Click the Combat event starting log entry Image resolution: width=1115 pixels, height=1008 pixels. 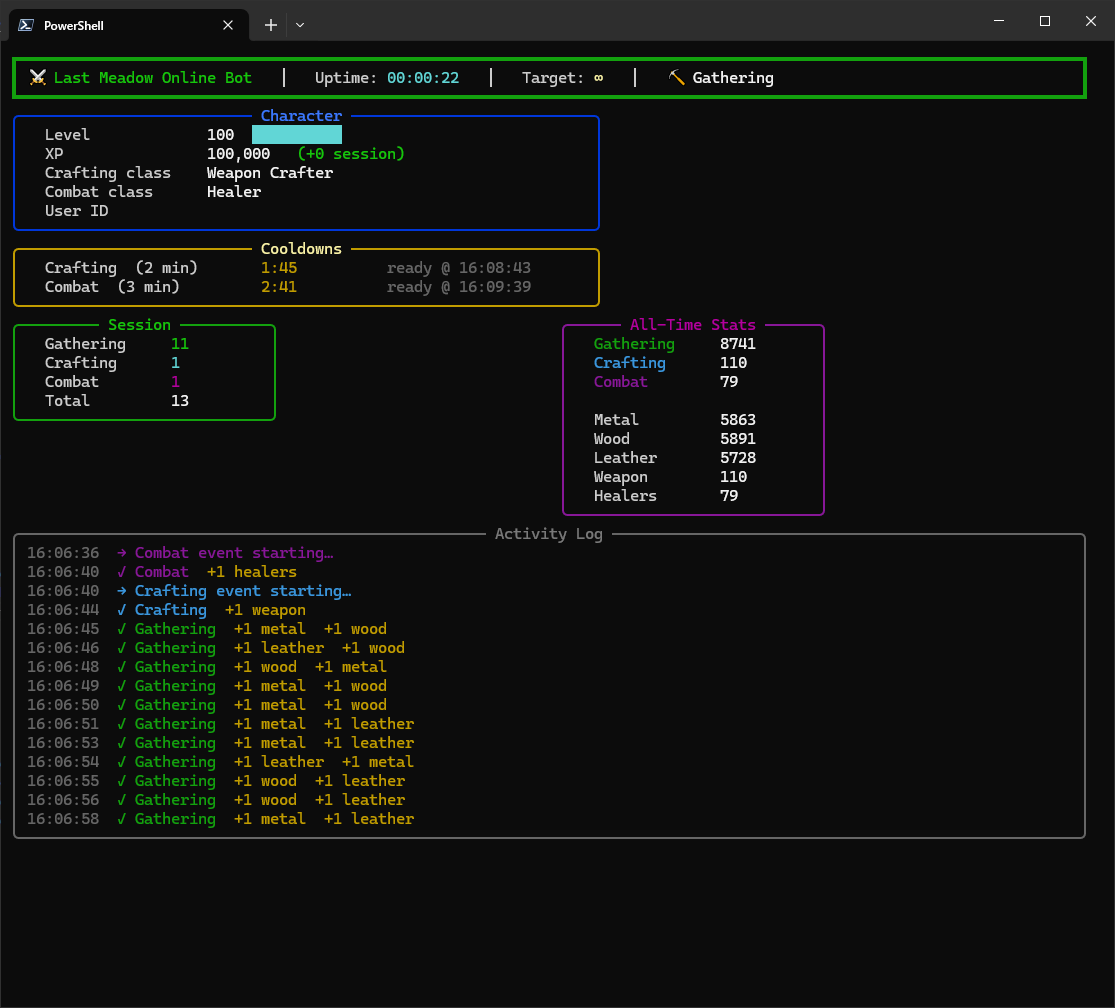(234, 553)
